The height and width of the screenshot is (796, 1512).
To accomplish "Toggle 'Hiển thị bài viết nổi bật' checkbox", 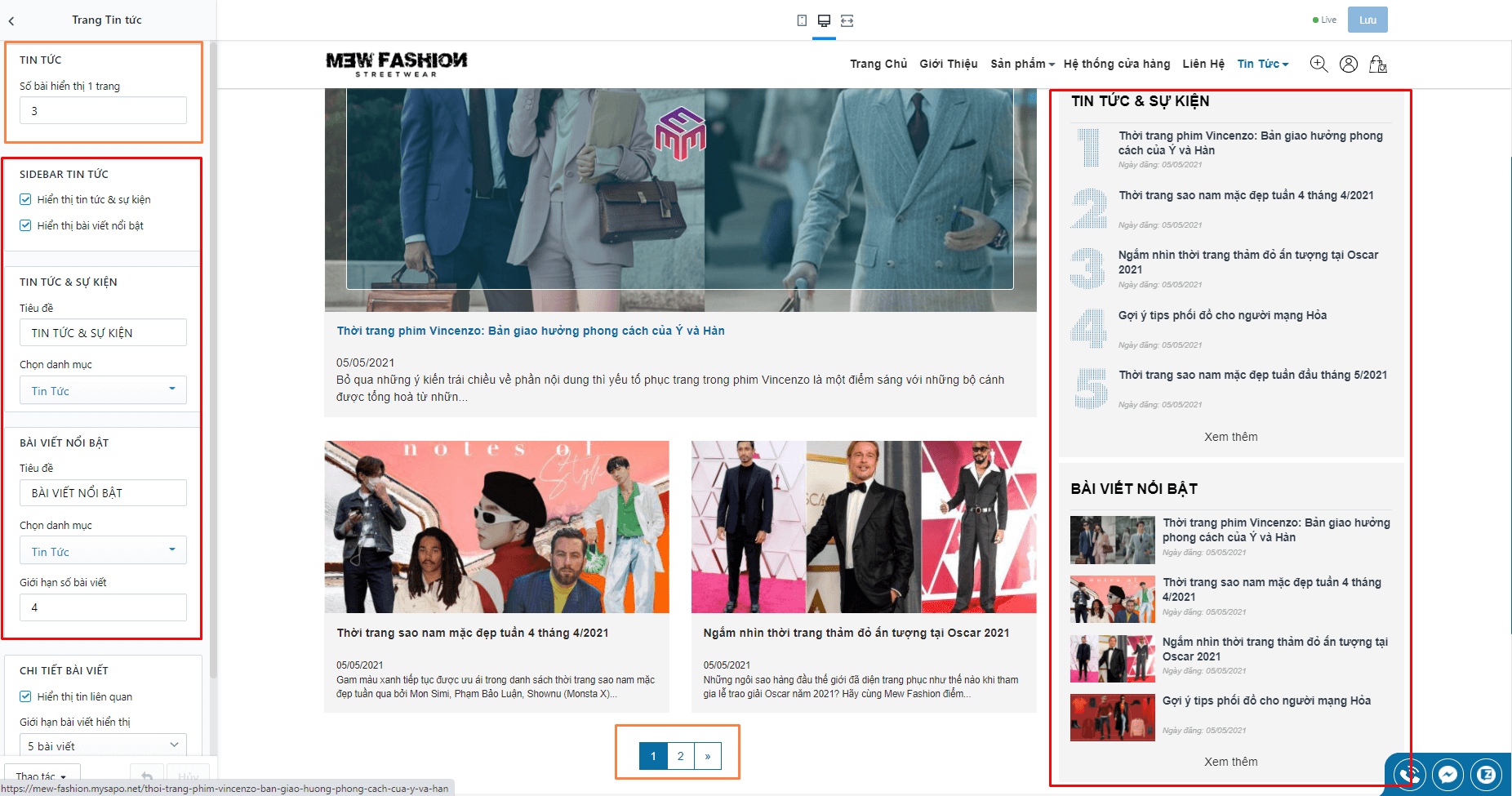I will [x=25, y=225].
